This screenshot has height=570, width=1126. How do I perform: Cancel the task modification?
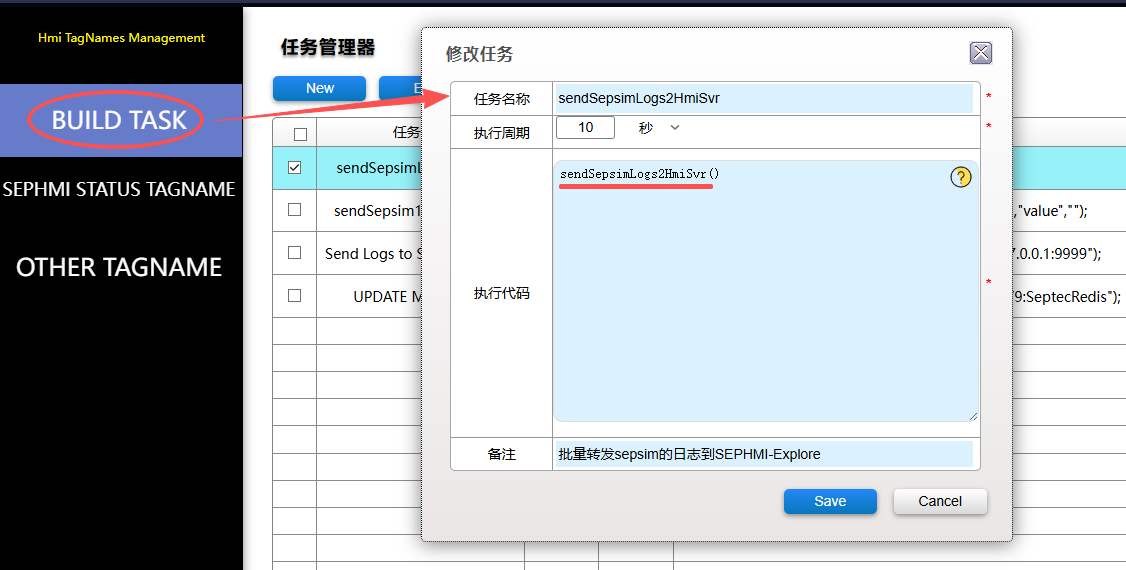939,501
